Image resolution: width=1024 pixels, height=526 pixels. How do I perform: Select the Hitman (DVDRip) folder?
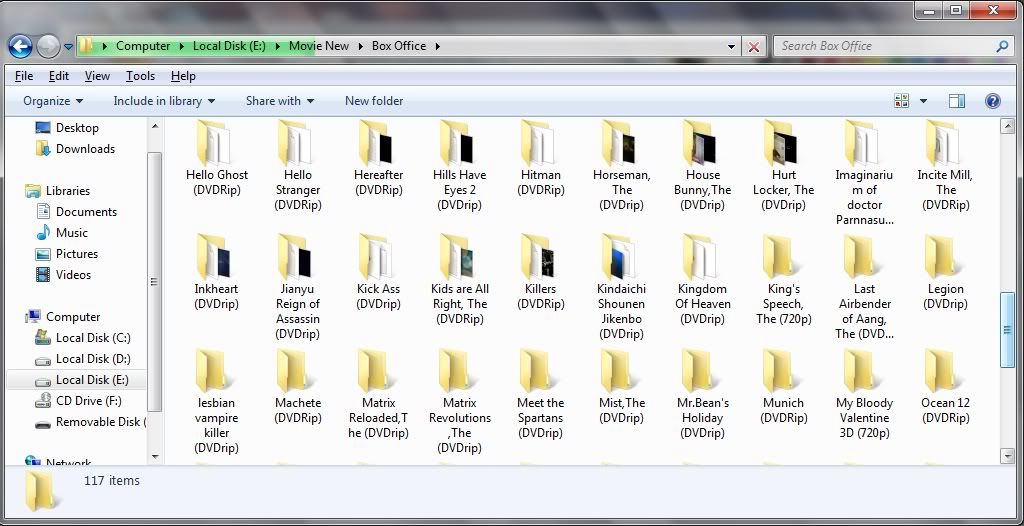pyautogui.click(x=541, y=158)
